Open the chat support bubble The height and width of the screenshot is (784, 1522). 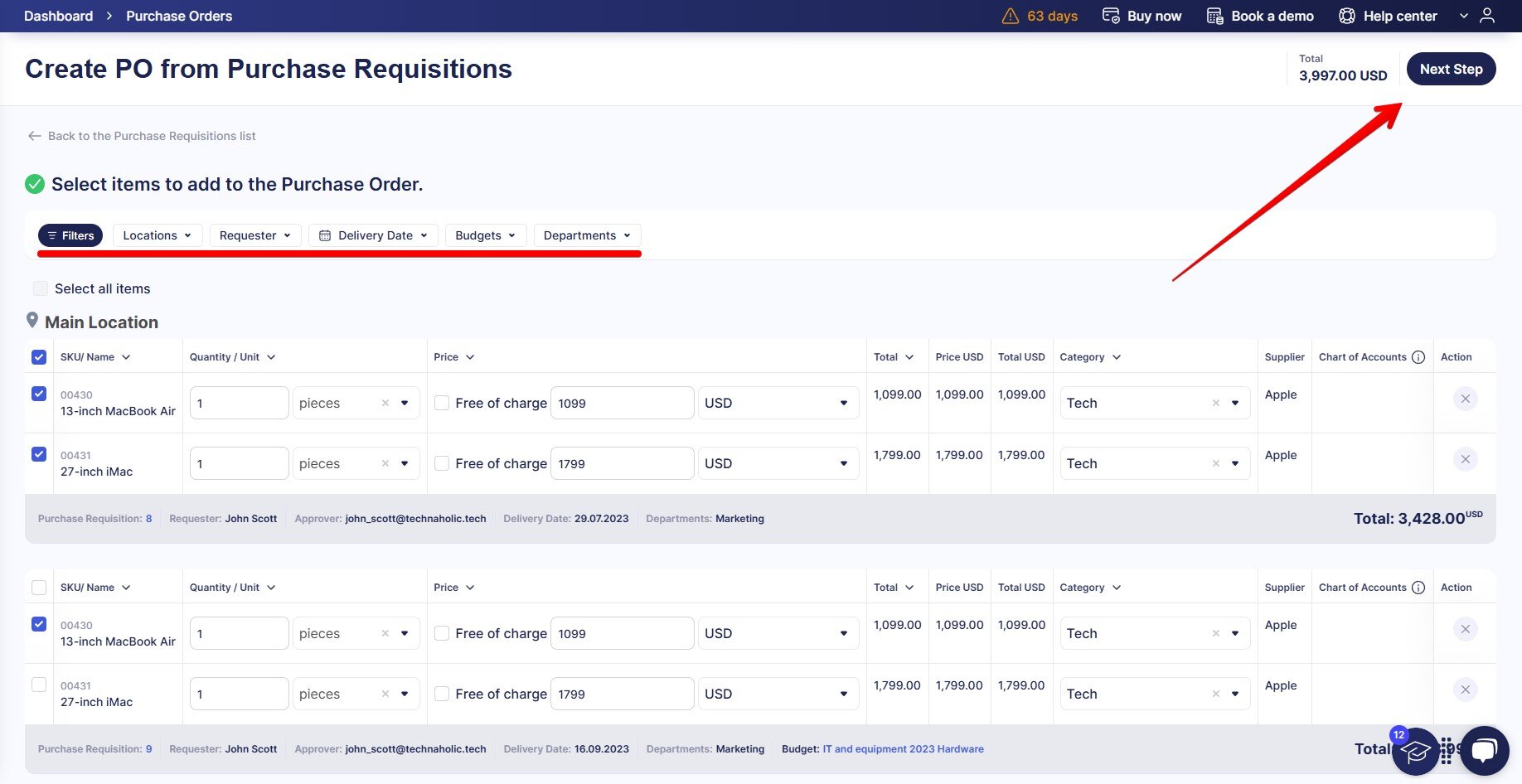[1485, 750]
